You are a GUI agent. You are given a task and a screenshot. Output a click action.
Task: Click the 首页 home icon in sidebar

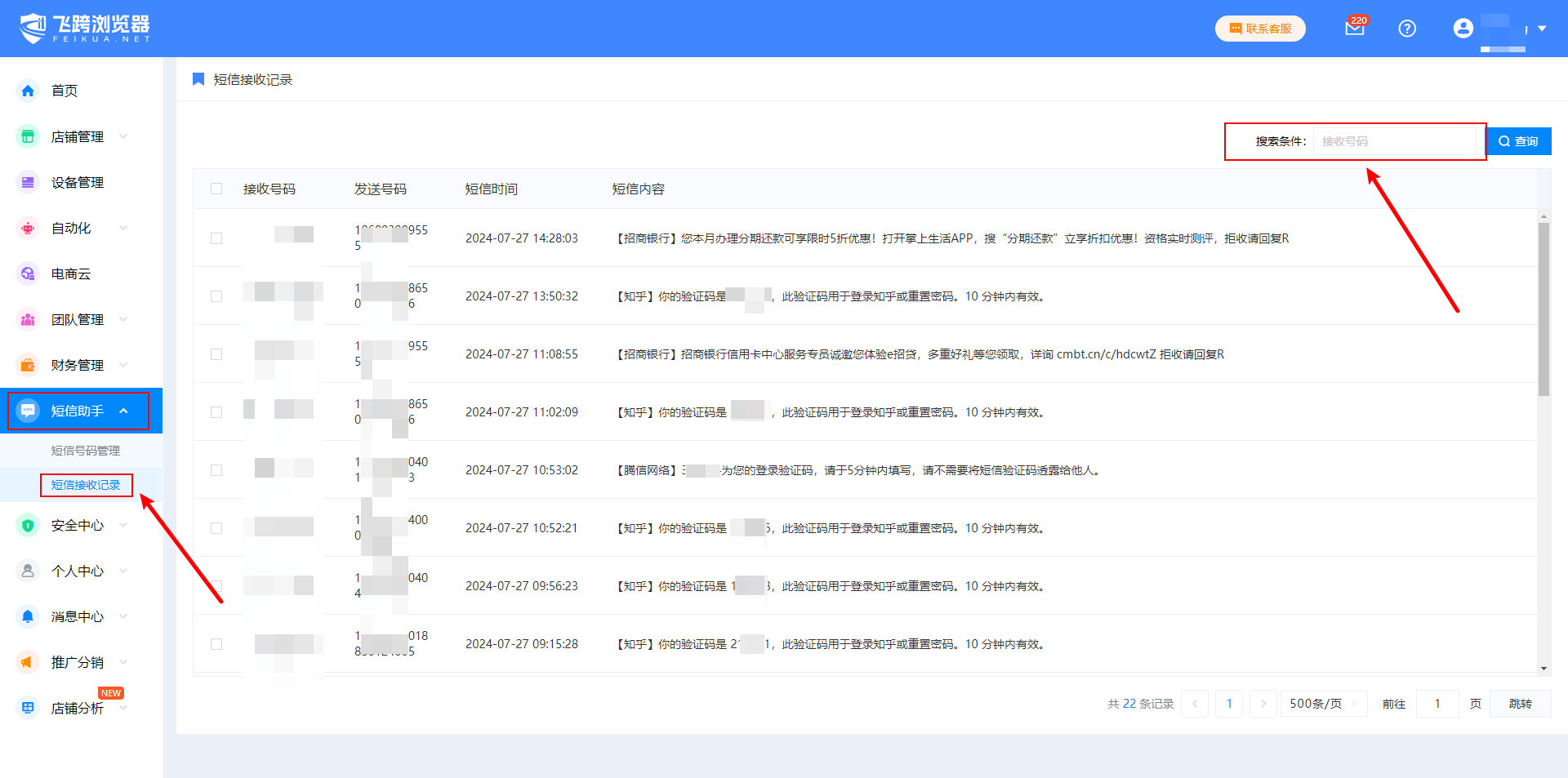tap(28, 91)
